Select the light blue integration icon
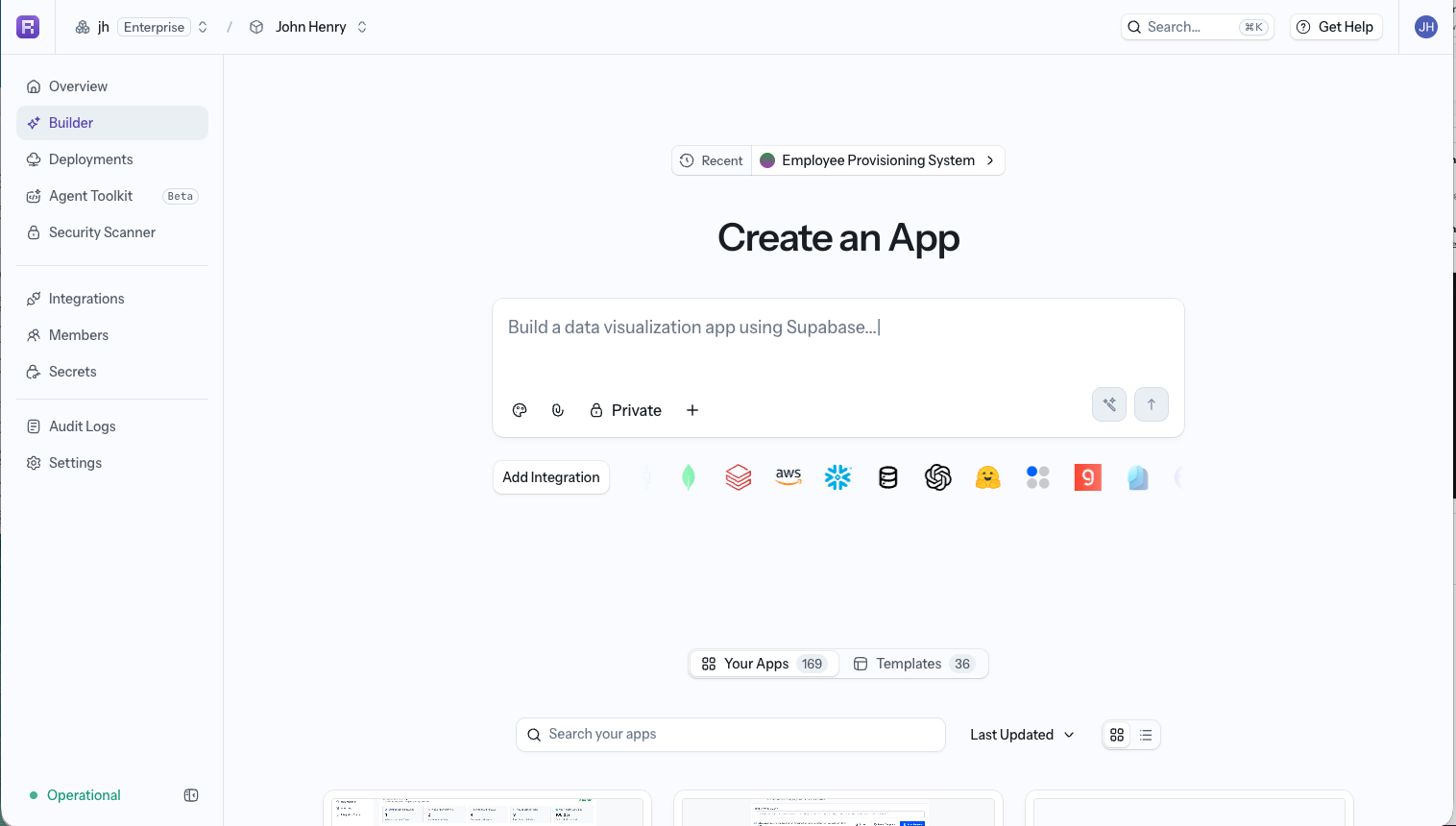 (1138, 477)
